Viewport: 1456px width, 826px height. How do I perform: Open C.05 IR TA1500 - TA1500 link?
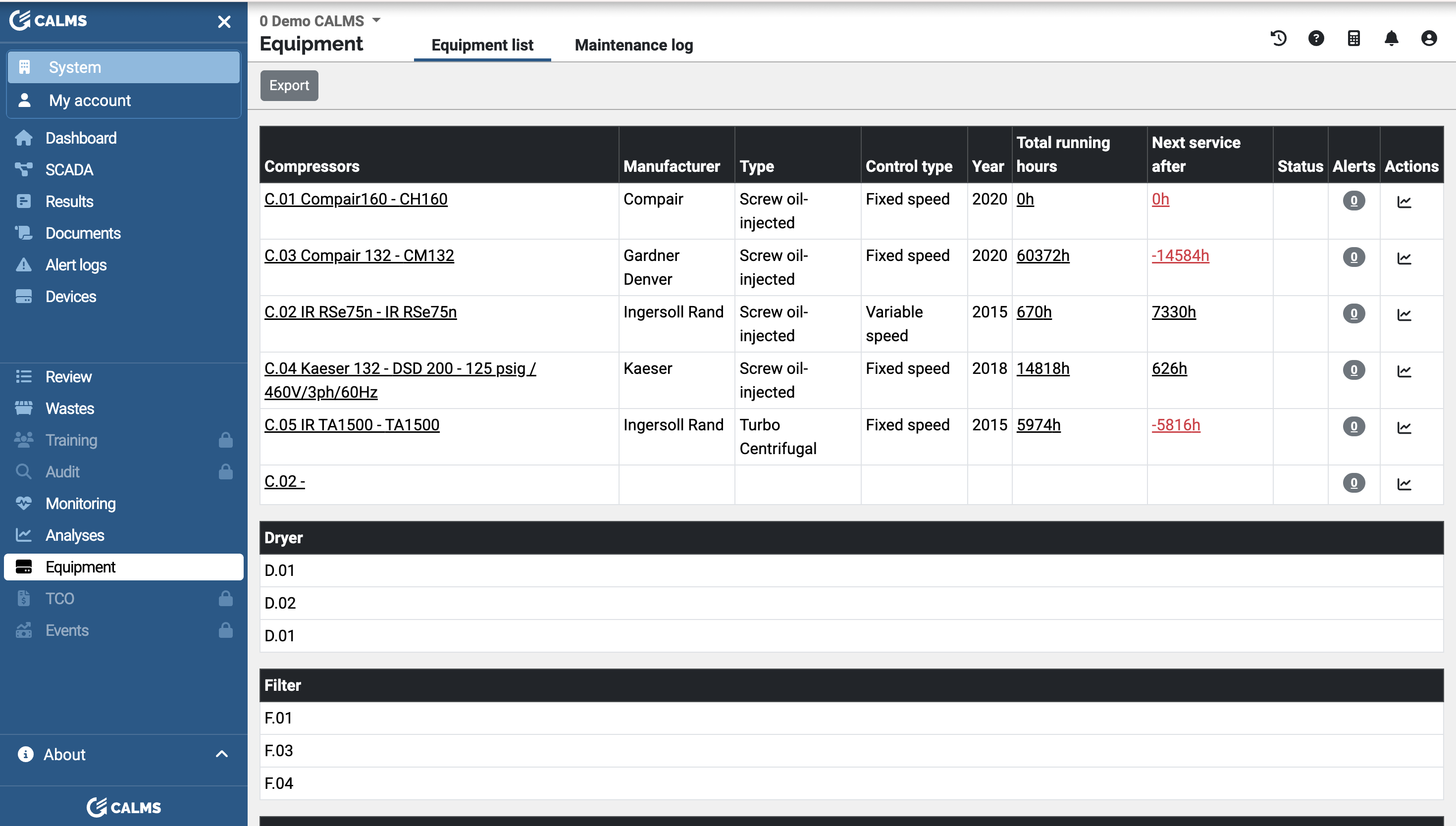point(352,425)
